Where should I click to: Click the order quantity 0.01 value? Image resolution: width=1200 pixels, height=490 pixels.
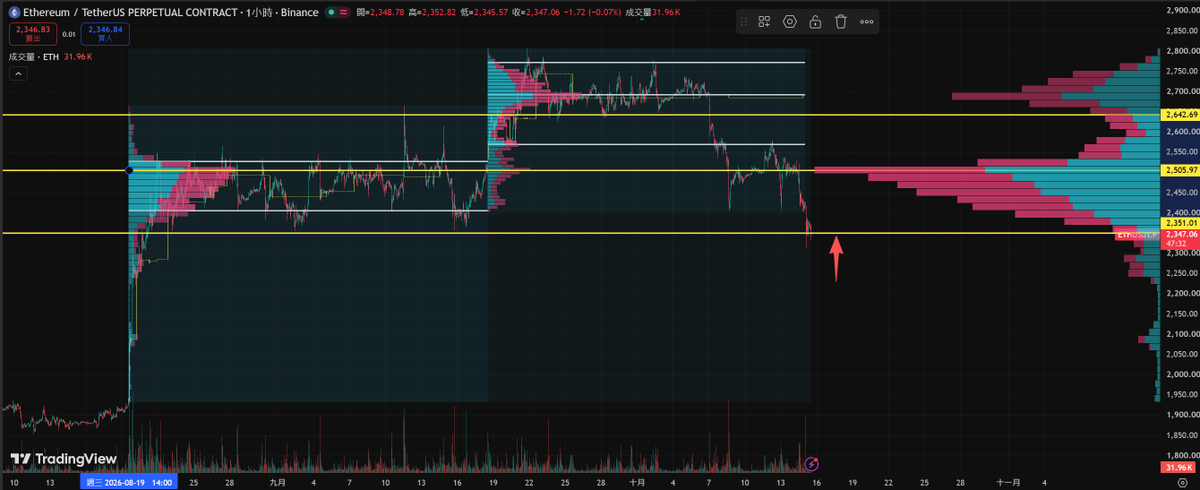(x=68, y=34)
